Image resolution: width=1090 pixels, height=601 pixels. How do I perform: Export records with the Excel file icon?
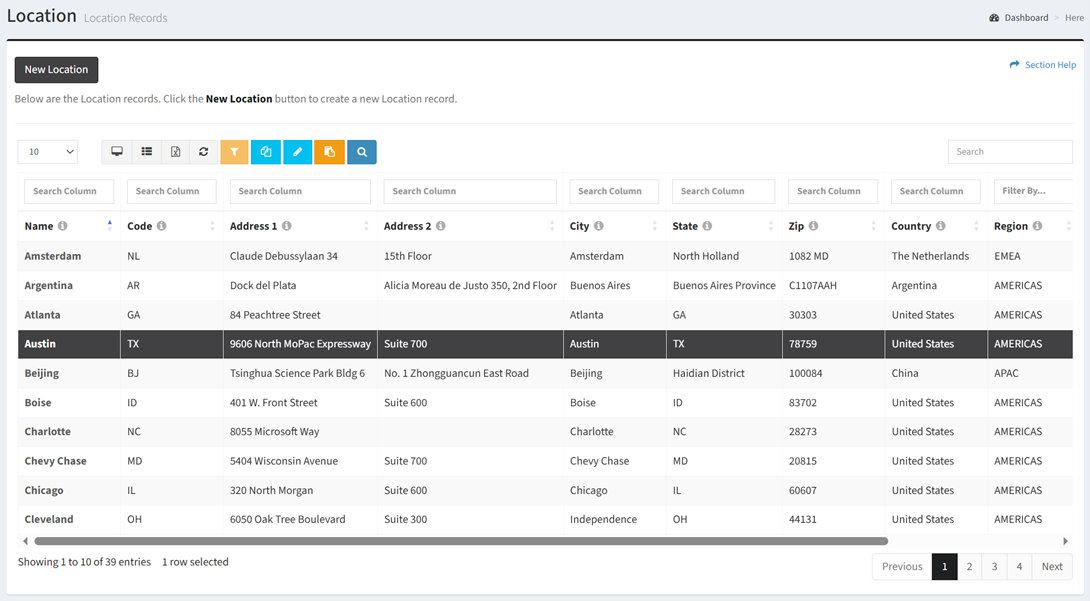pyautogui.click(x=175, y=152)
